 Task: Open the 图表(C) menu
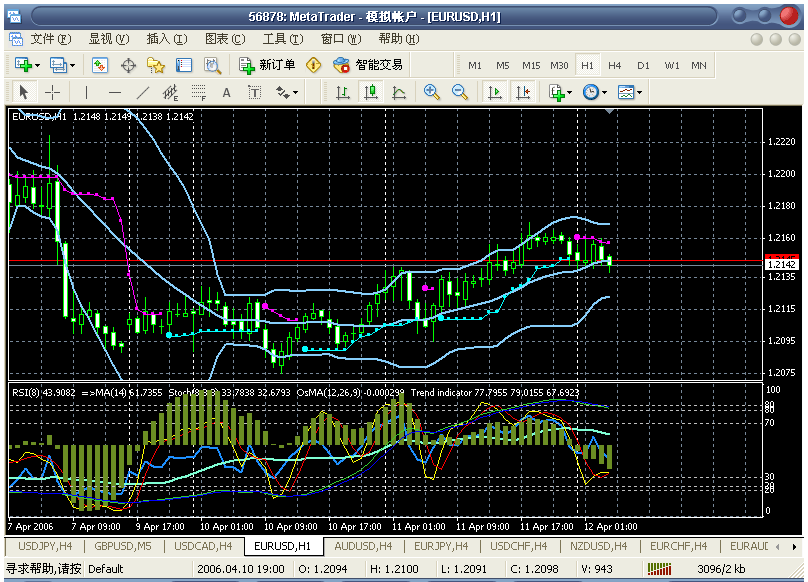tap(224, 39)
